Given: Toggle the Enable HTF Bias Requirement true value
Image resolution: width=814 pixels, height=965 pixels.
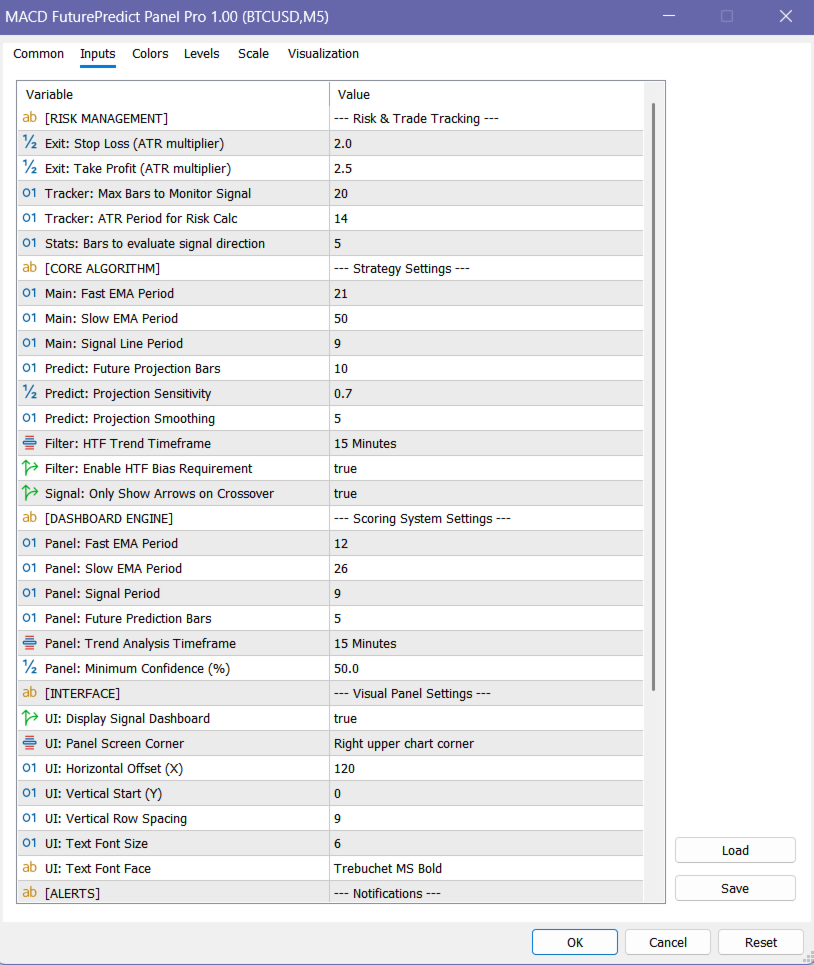Looking at the screenshot, I should pos(346,468).
